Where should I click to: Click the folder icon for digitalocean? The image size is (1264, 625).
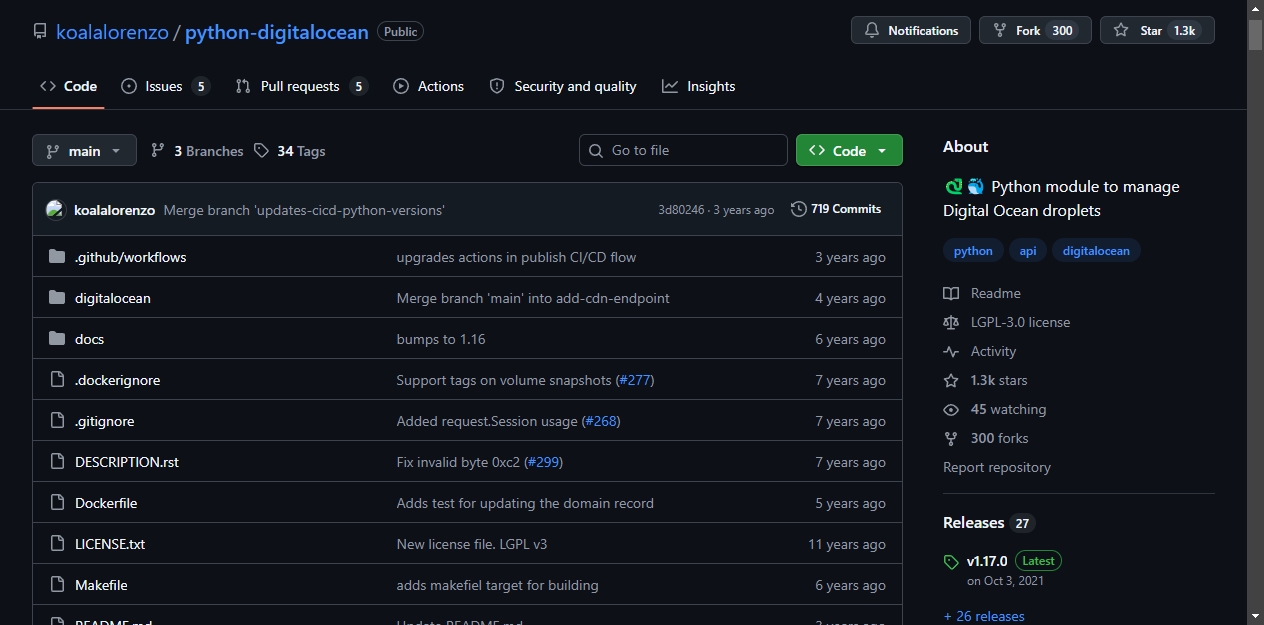point(57,298)
